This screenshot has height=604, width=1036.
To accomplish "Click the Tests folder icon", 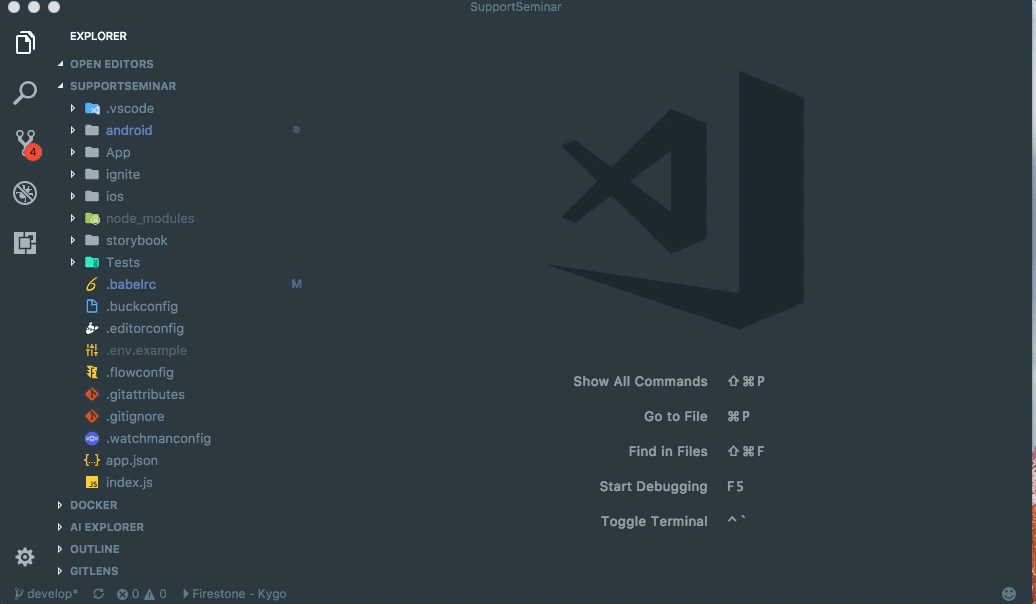I will 92,262.
